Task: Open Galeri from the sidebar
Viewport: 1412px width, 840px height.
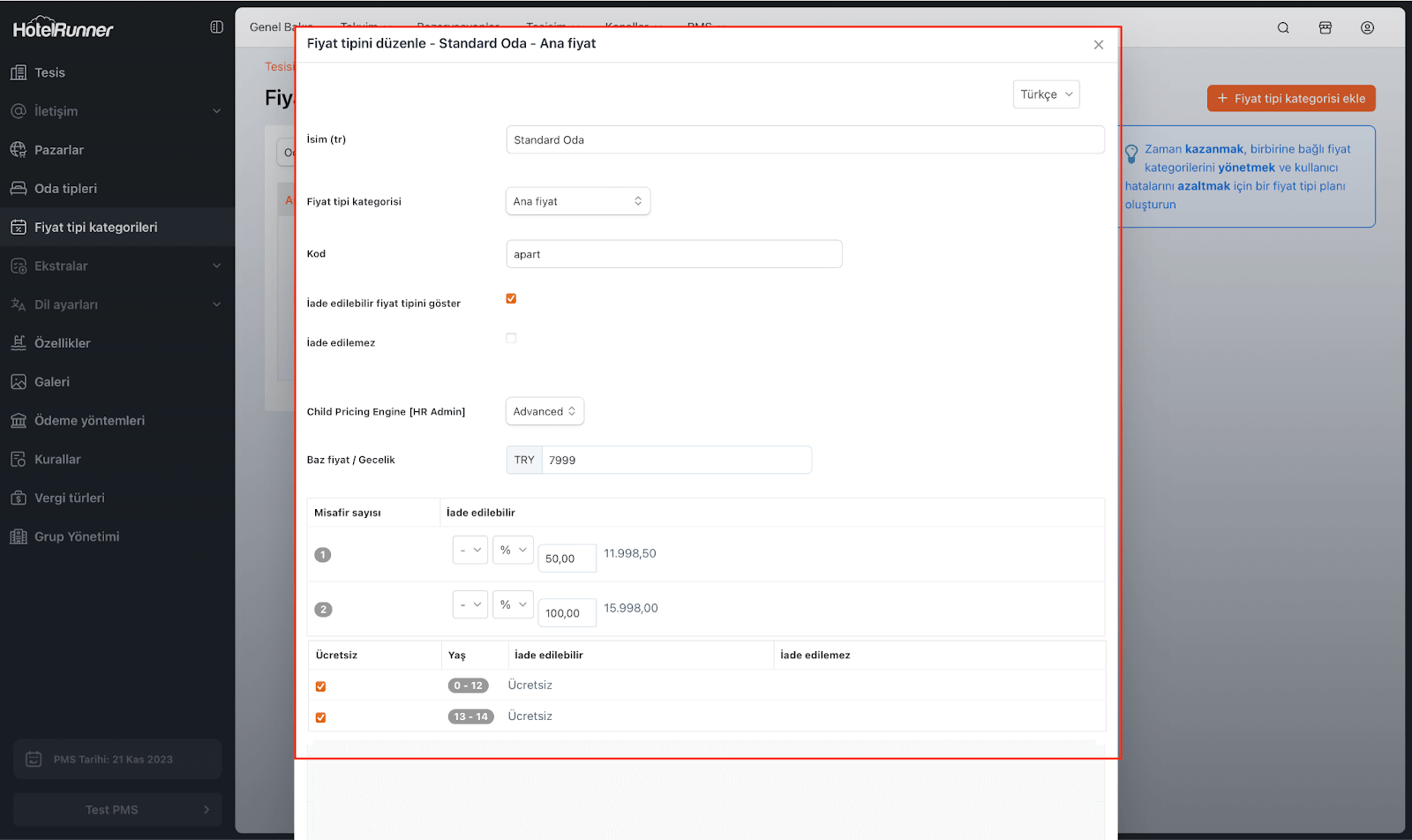Action: (52, 382)
